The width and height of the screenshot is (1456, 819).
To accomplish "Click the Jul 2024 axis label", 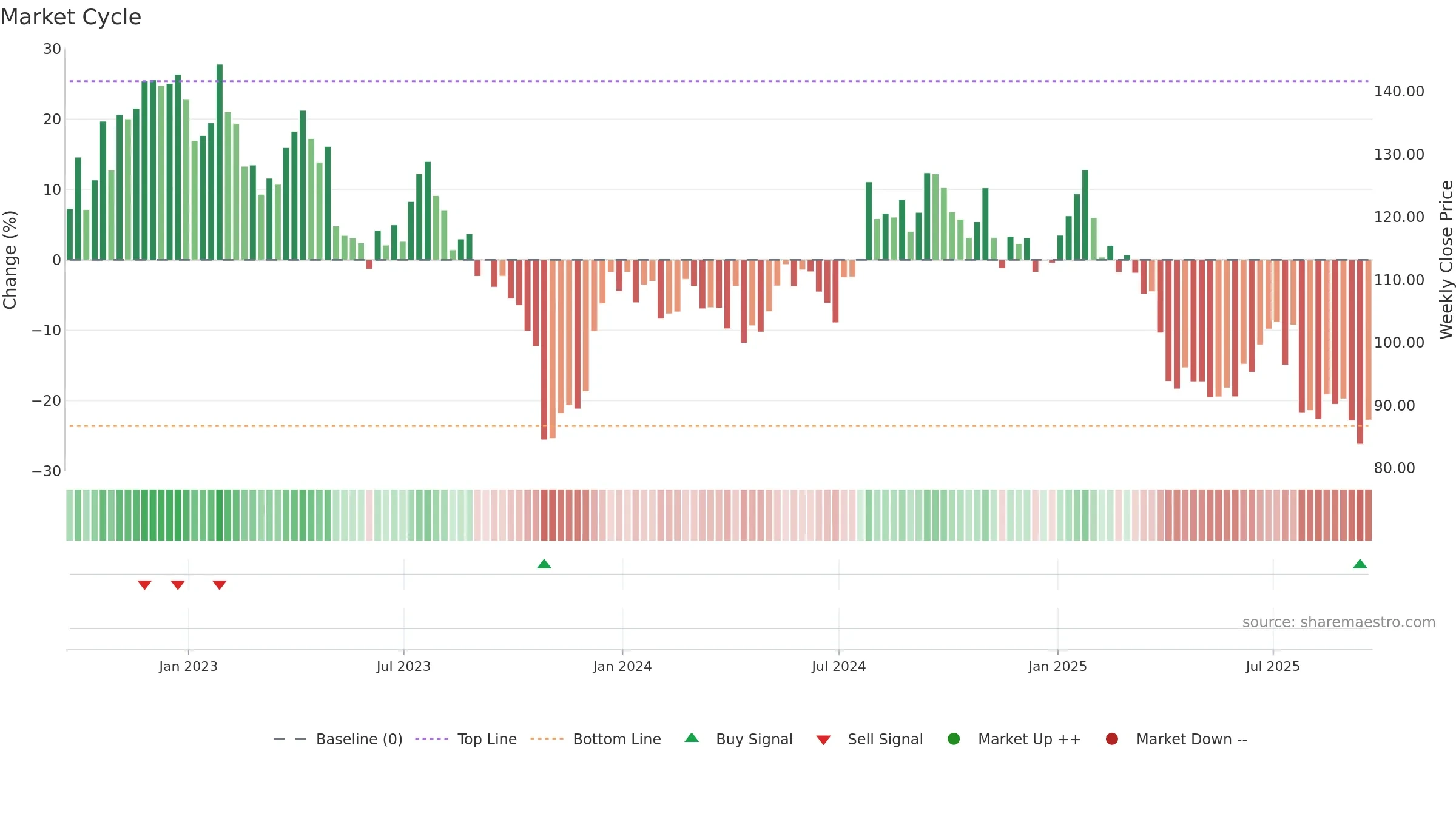I will [x=839, y=666].
